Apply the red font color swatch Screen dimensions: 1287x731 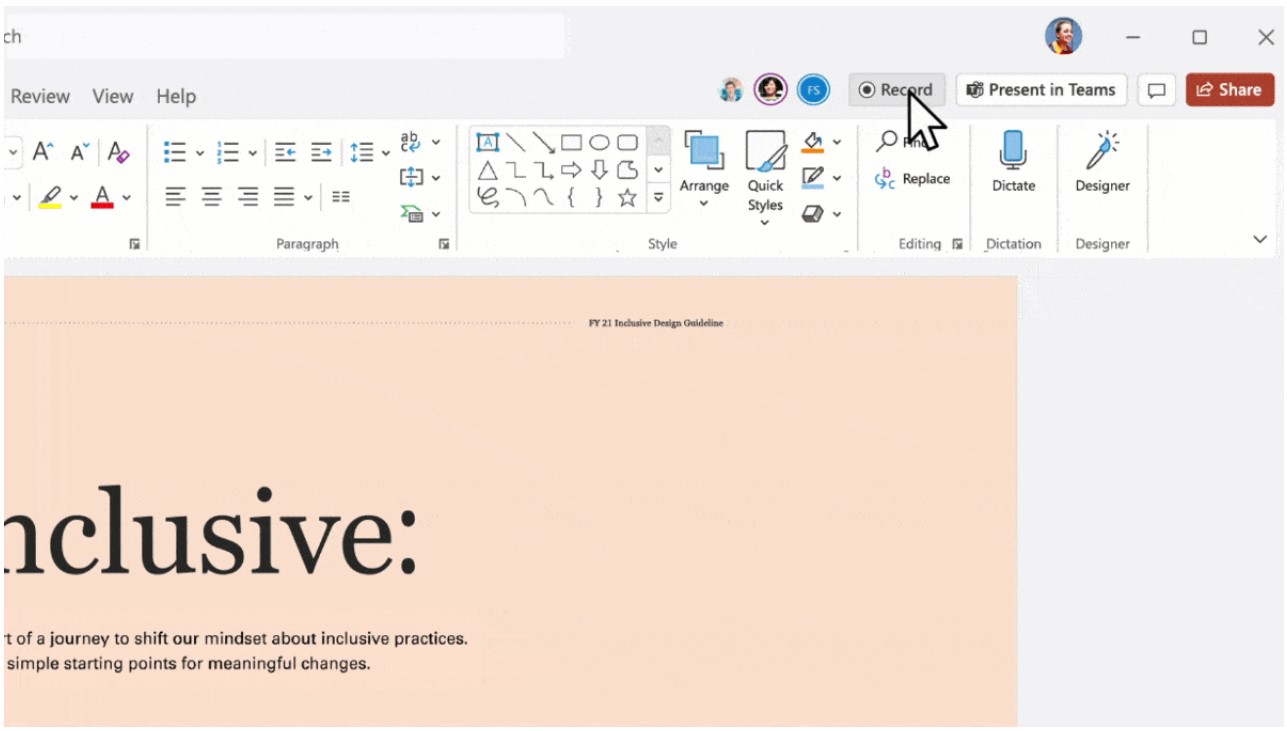(x=102, y=197)
